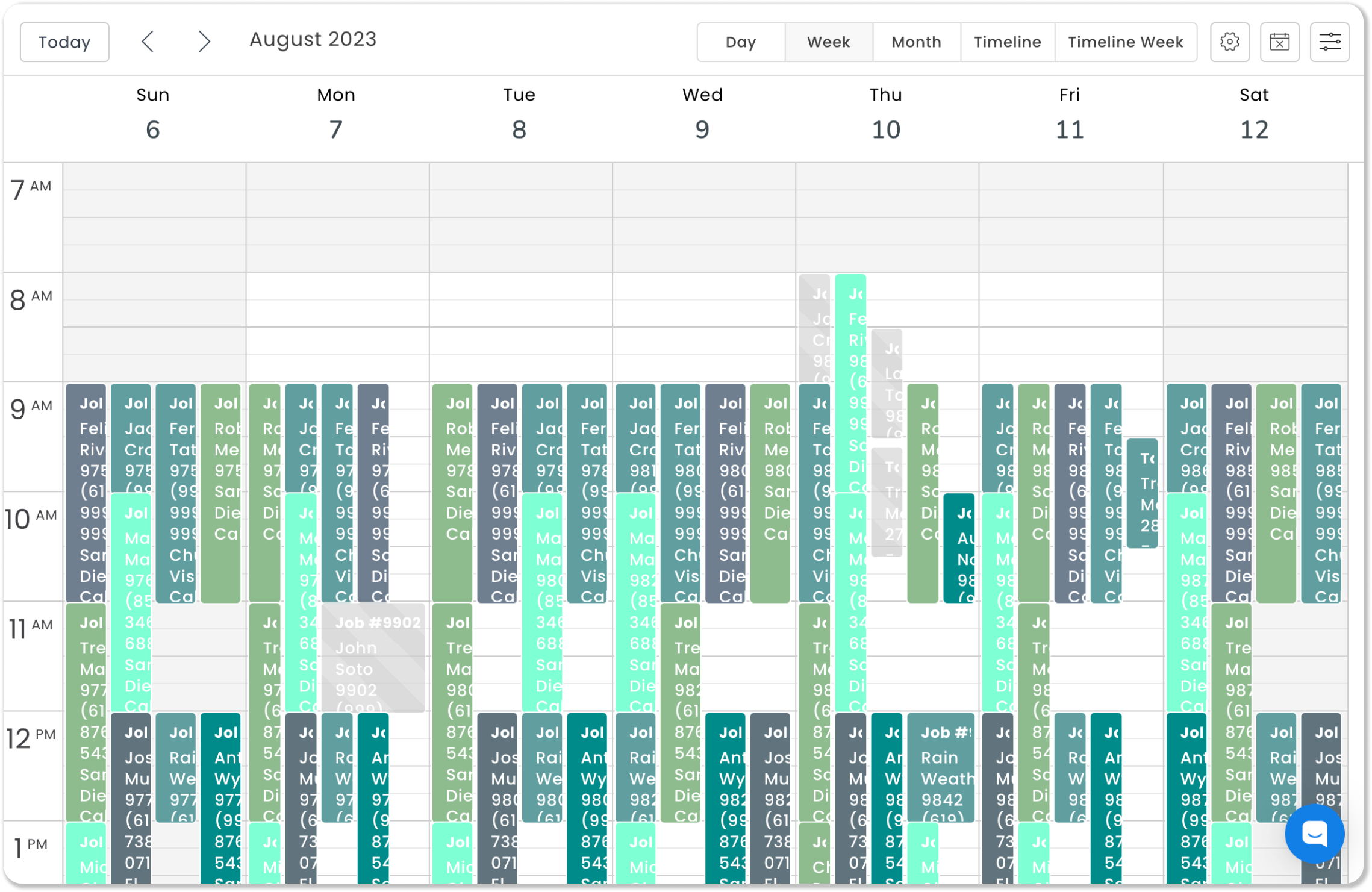Click the calendar with X icon
This screenshot has height=892, width=1372.
(x=1280, y=42)
